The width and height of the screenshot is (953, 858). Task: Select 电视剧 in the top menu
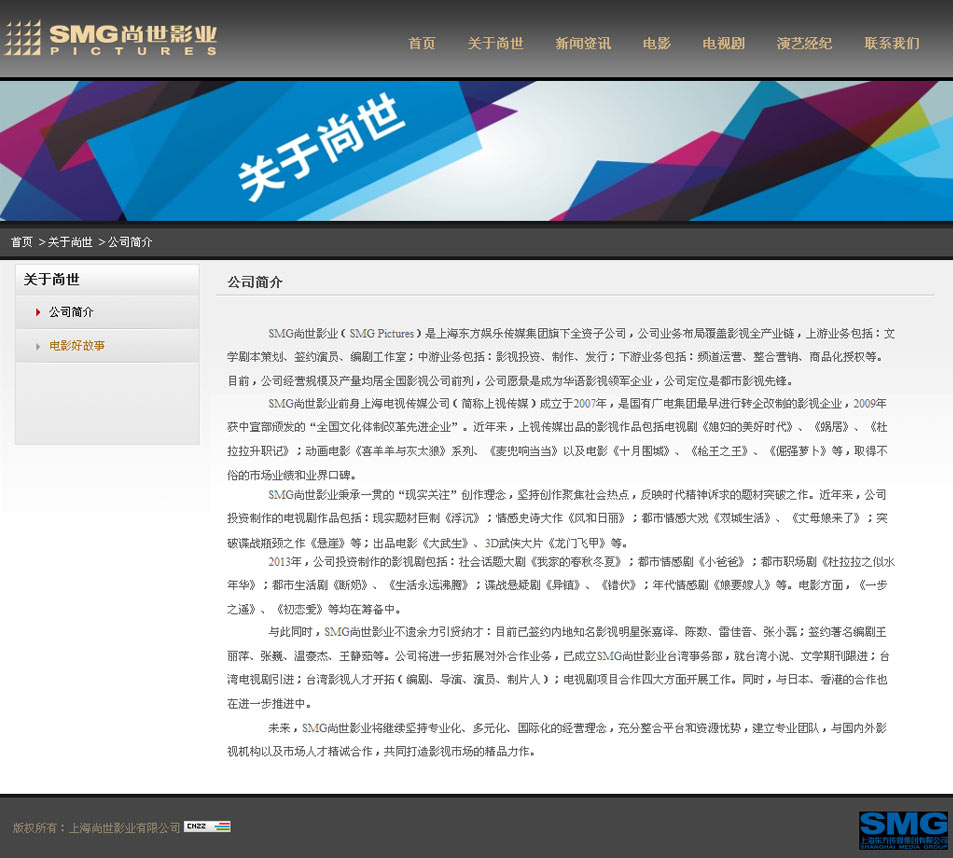[723, 43]
